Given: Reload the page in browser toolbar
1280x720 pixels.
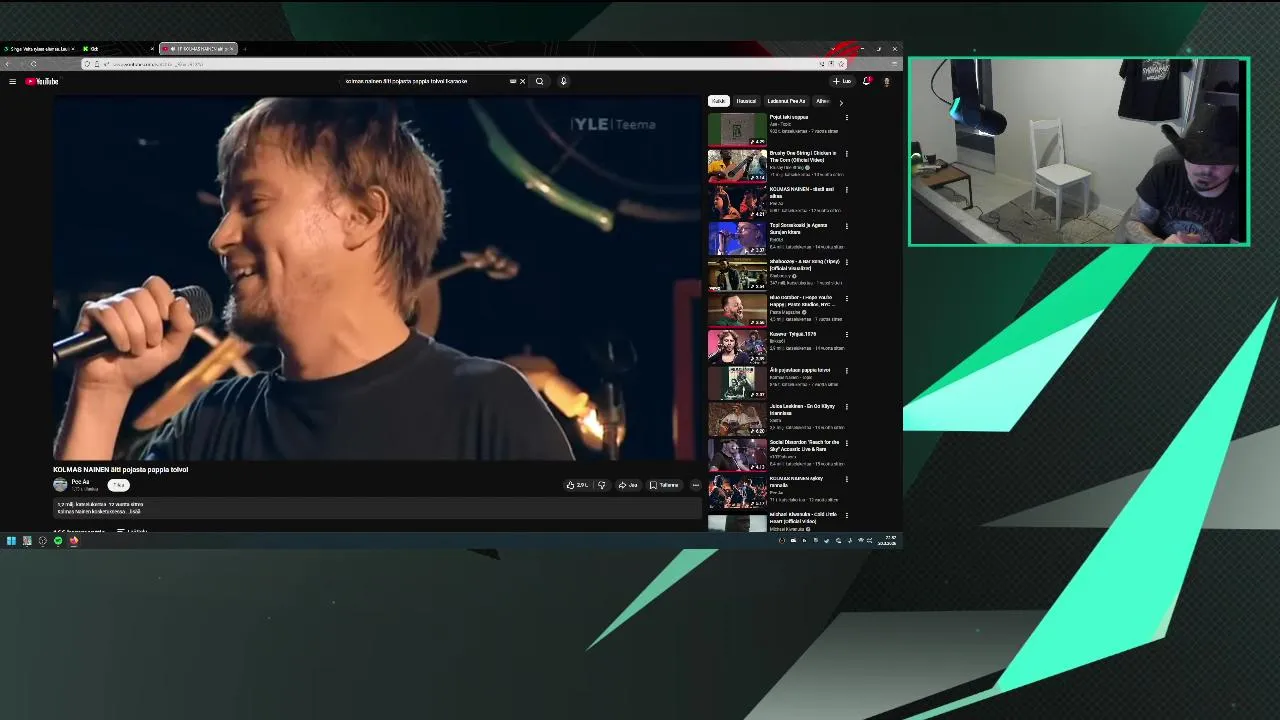Looking at the screenshot, I should point(33,64).
